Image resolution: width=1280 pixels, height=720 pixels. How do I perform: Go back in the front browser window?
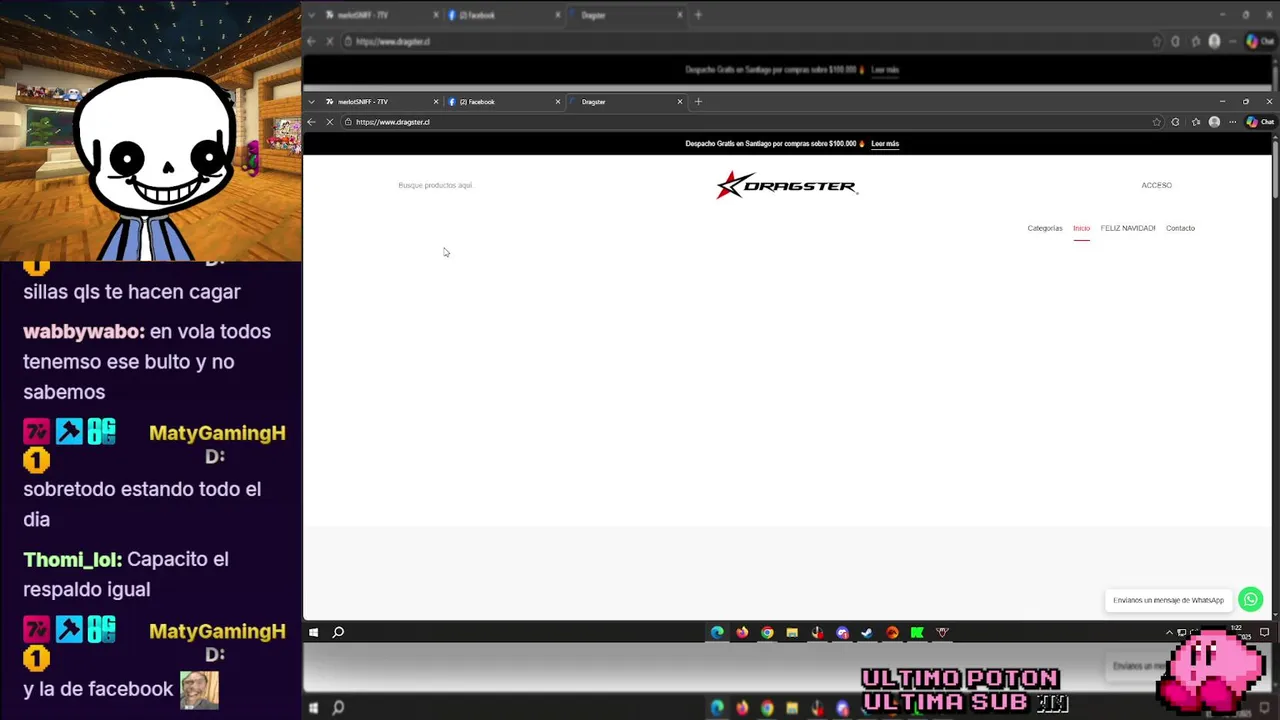point(311,122)
